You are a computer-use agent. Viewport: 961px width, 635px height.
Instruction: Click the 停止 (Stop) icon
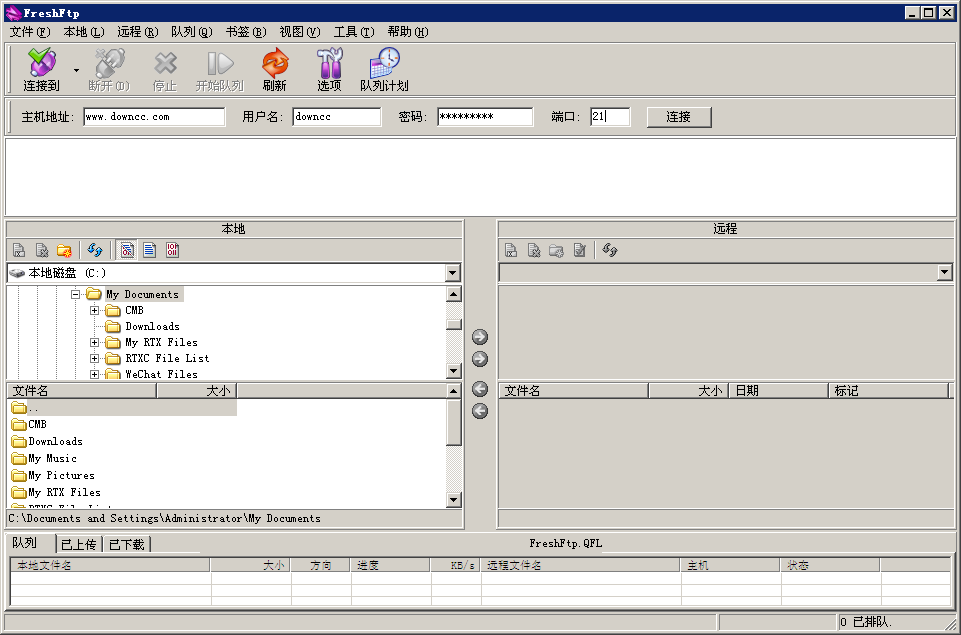[x=166, y=68]
